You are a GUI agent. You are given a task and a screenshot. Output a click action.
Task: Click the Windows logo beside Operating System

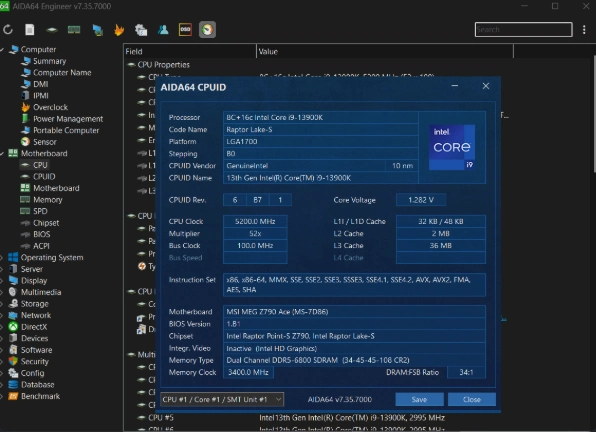[x=13, y=257]
